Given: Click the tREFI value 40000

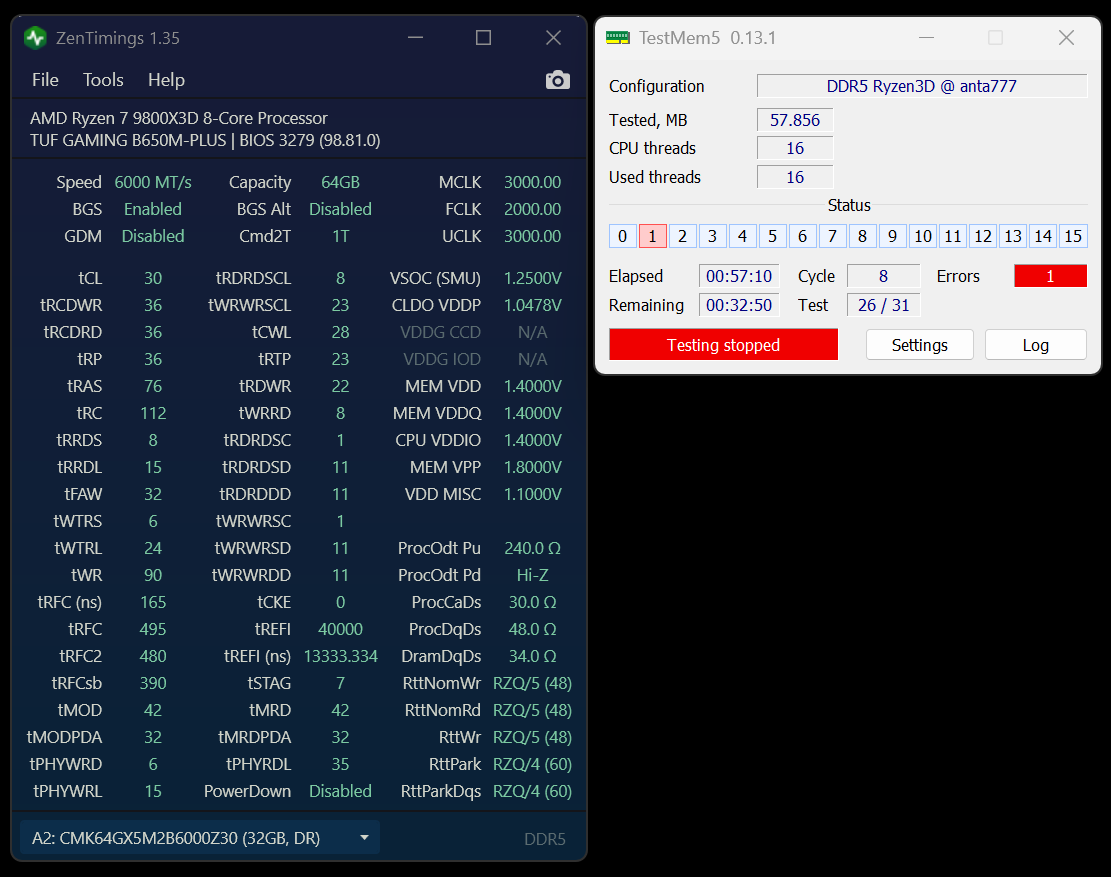Looking at the screenshot, I should click(x=340, y=629).
